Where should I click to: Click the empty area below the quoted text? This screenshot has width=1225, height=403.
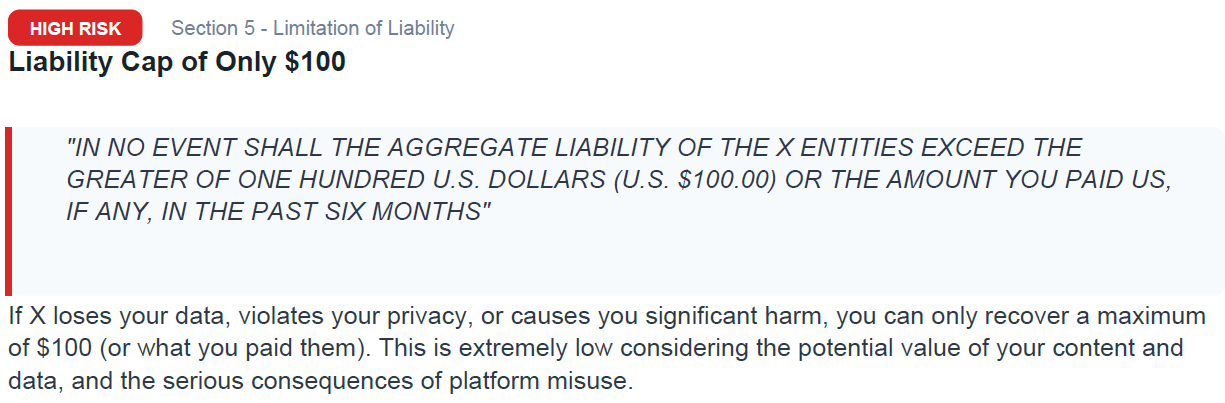coord(600,262)
